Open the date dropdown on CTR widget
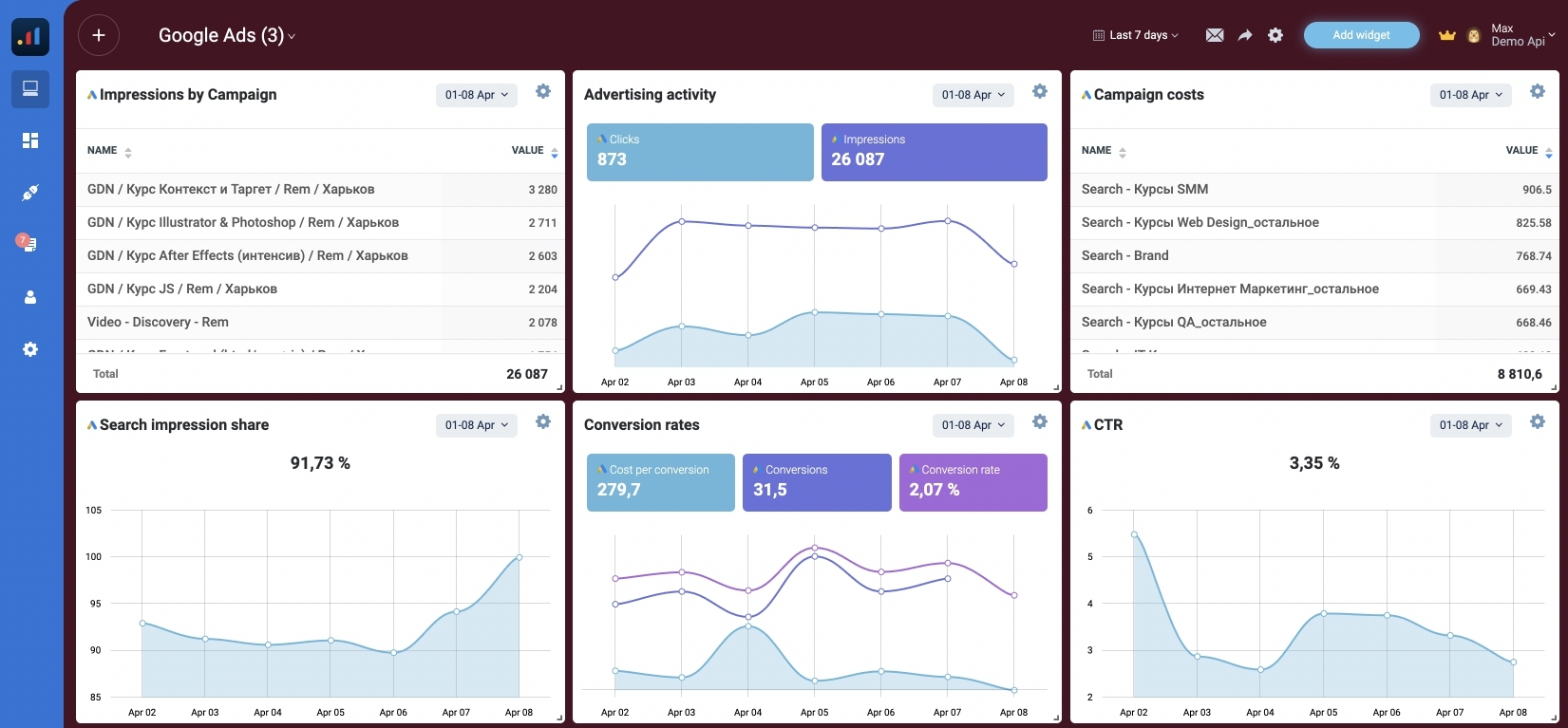Viewport: 1568px width, 728px height. click(1470, 425)
